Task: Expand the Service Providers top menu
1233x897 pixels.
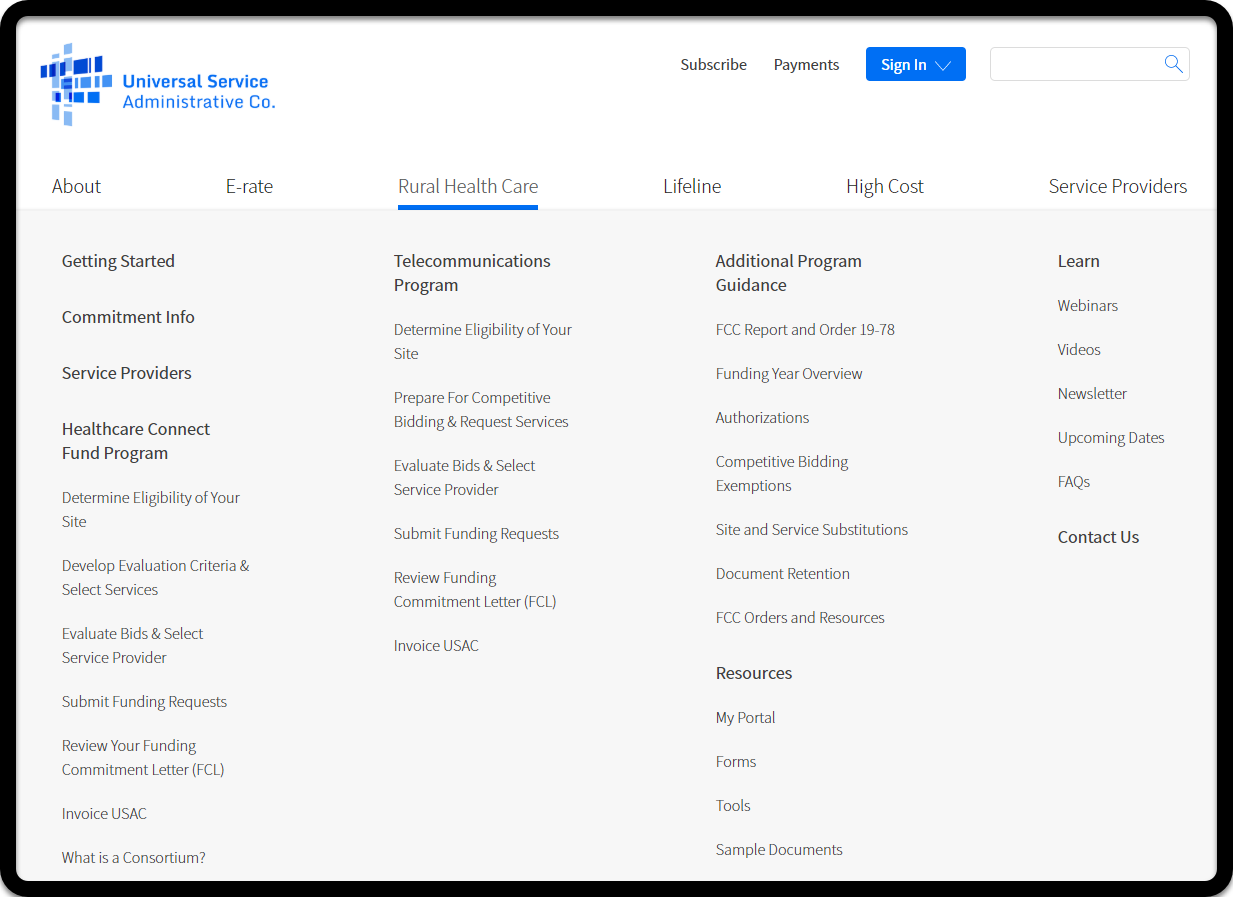Action: pyautogui.click(x=1117, y=187)
